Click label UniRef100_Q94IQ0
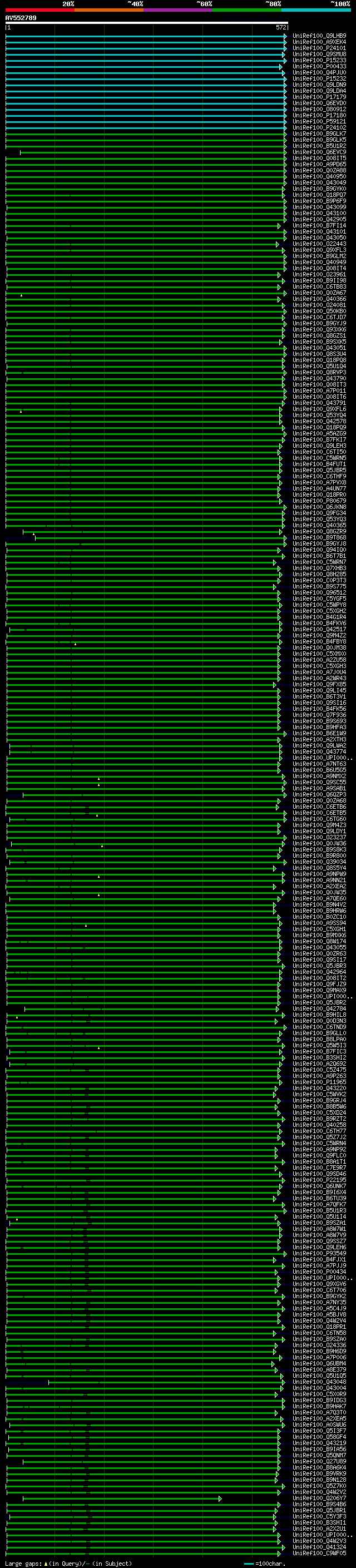Viewport: 356px width, 1568px height. (x=319, y=550)
